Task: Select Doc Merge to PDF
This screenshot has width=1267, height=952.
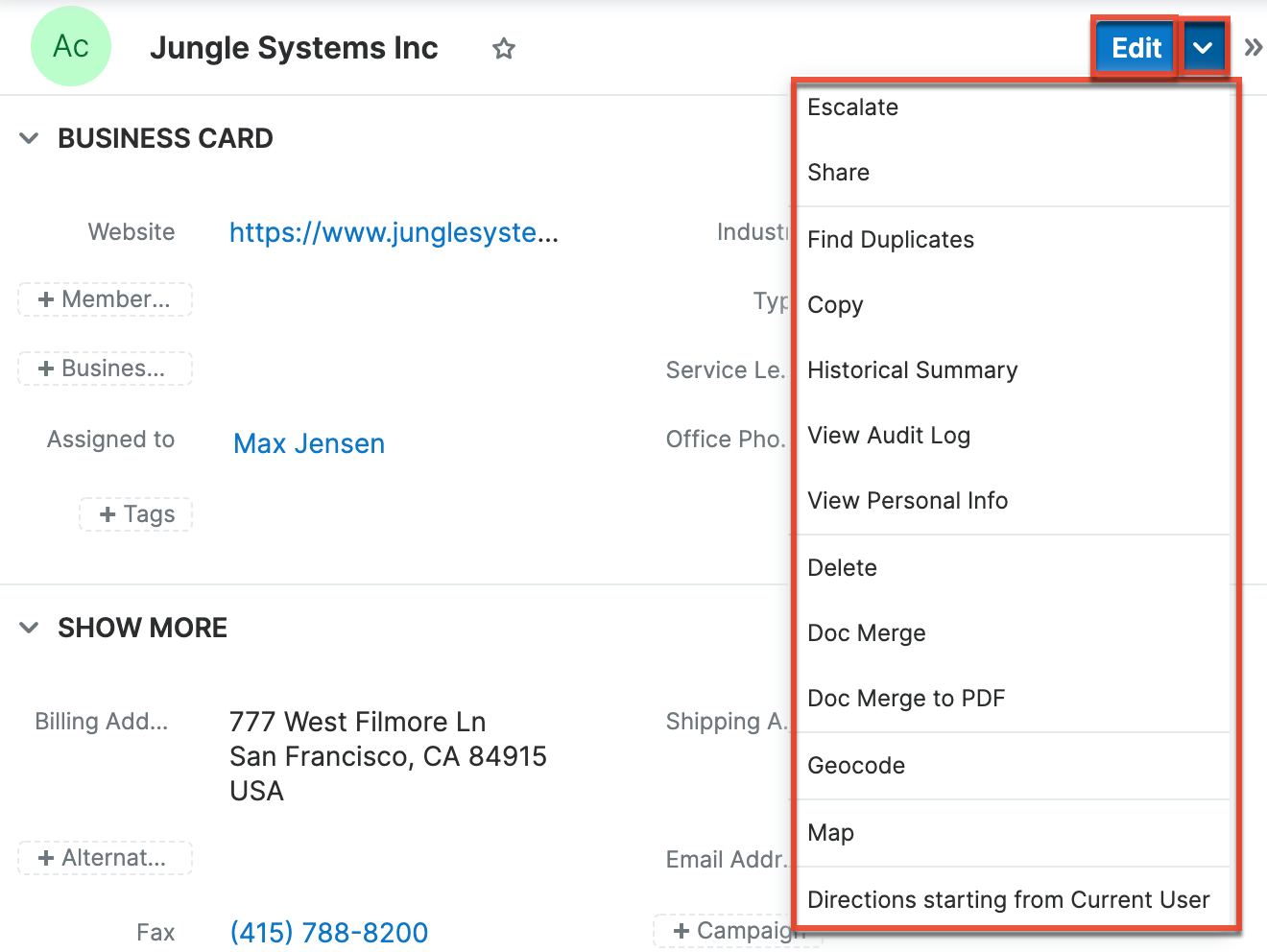Action: (906, 699)
